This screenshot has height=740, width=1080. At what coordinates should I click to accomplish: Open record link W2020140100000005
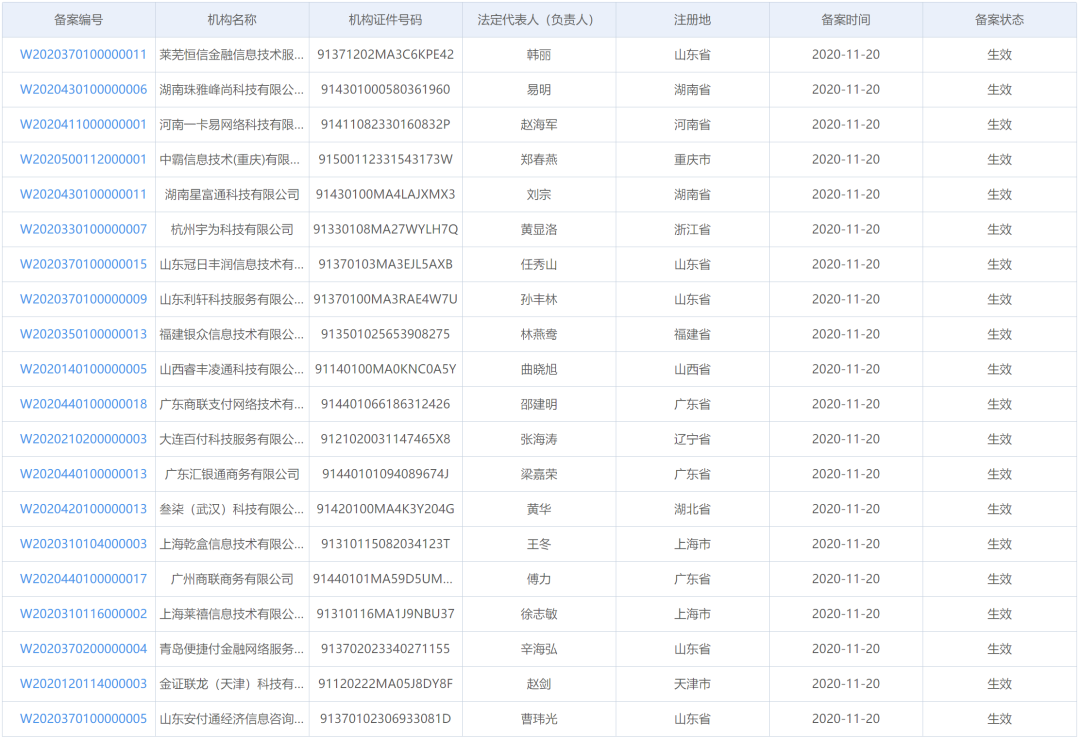83,369
